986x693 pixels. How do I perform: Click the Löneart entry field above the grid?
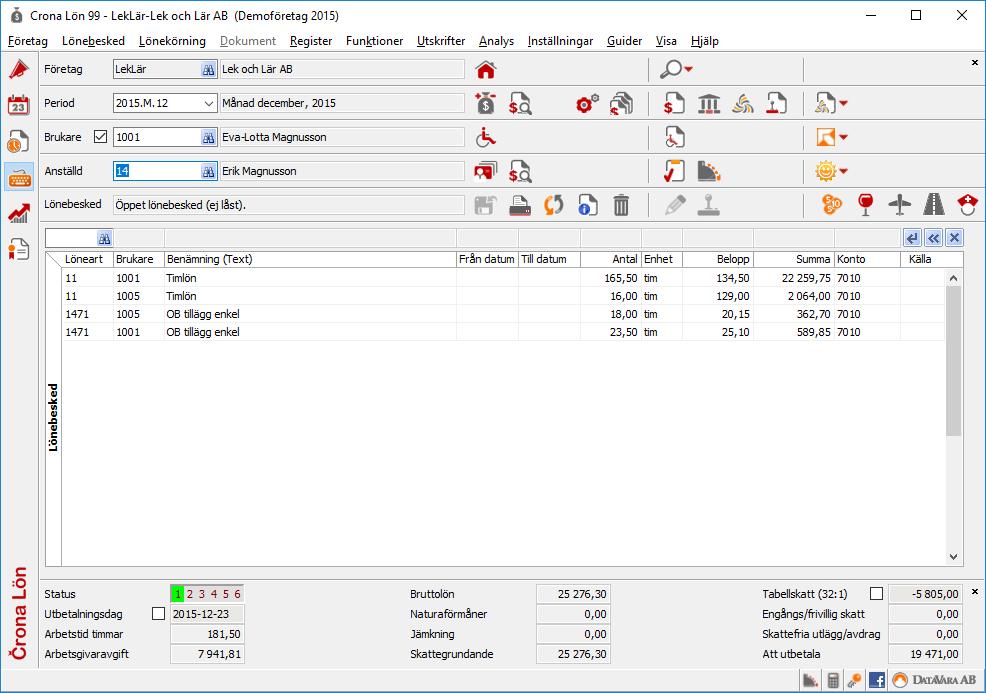72,238
